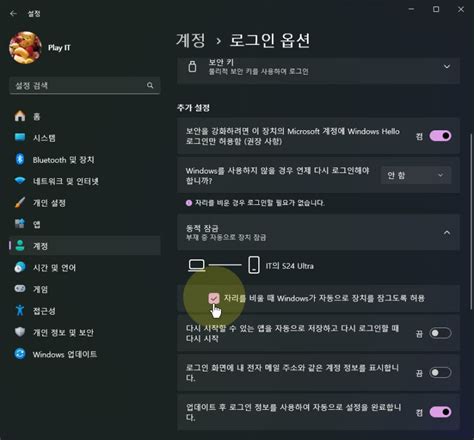This screenshot has height=440, width=474.
Task: Click the 접근성 accessibility icon
Action: (20, 310)
